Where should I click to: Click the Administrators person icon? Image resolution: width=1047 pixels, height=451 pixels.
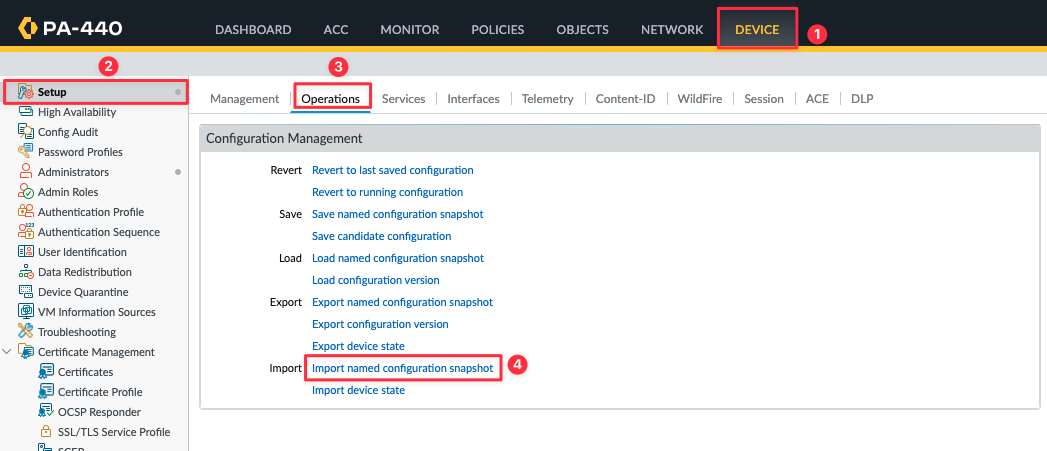coord(25,172)
